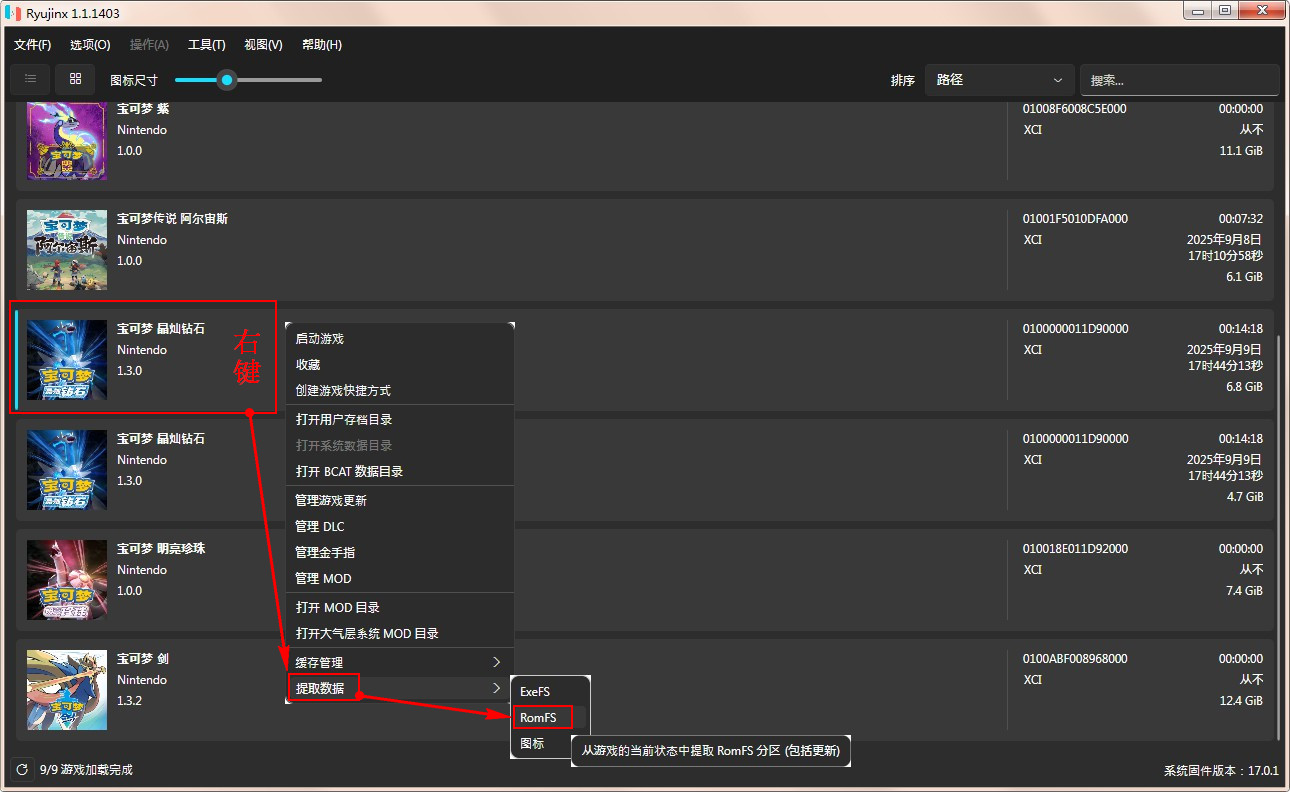Choose RomFS from the extract submenu

550,718
